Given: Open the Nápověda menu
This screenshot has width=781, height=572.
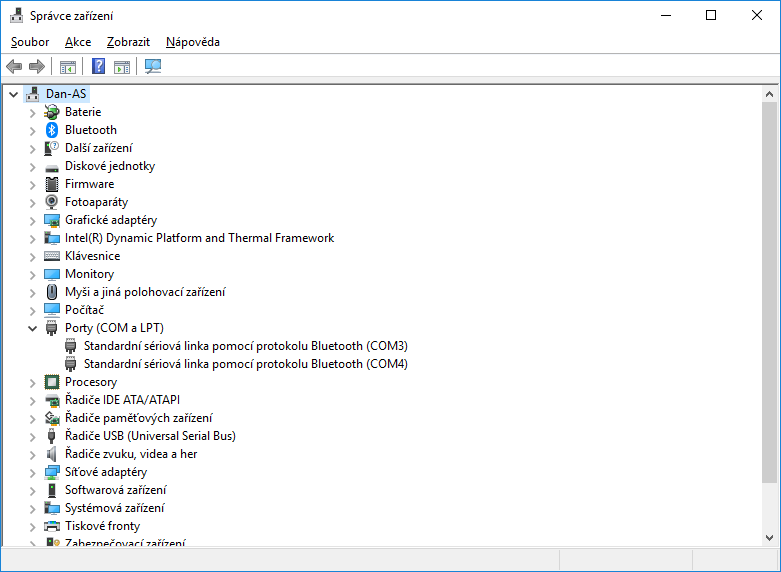Looking at the screenshot, I should (193, 42).
